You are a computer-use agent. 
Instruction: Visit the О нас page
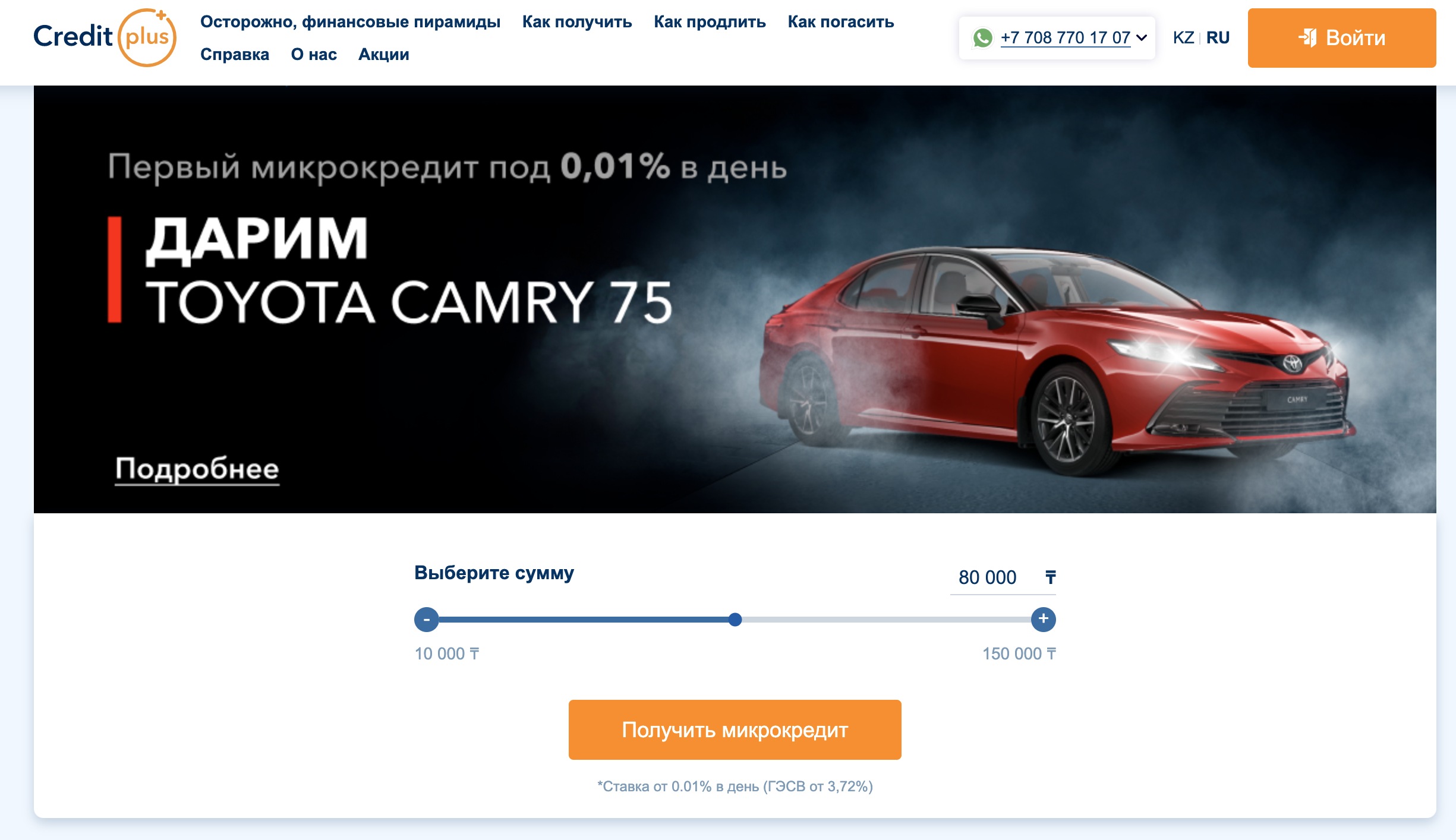click(314, 55)
